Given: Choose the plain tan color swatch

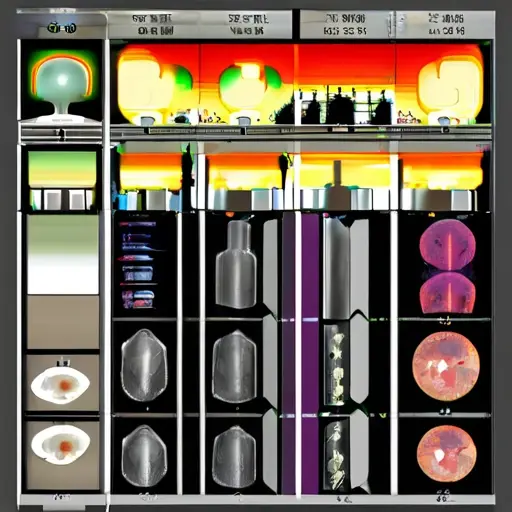Looking at the screenshot, I should [63, 322].
